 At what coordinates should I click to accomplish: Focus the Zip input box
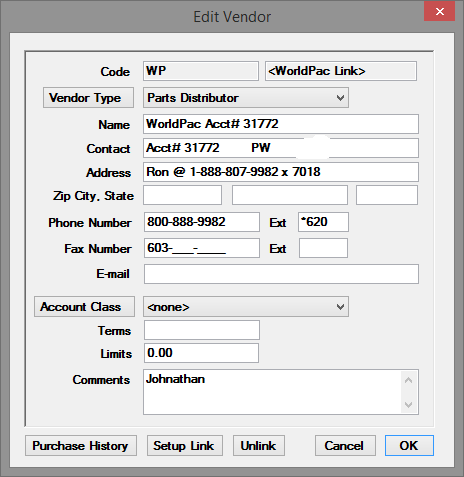tap(183, 195)
